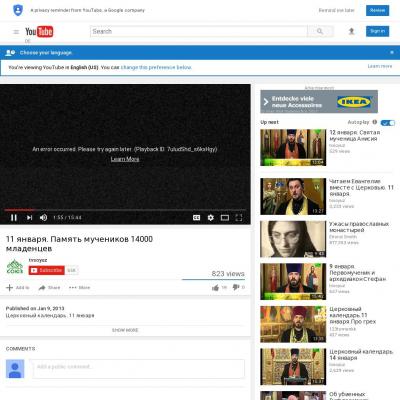This screenshot has width=400, height=400.
Task: Click the red Subscribe button
Action: coord(46,270)
